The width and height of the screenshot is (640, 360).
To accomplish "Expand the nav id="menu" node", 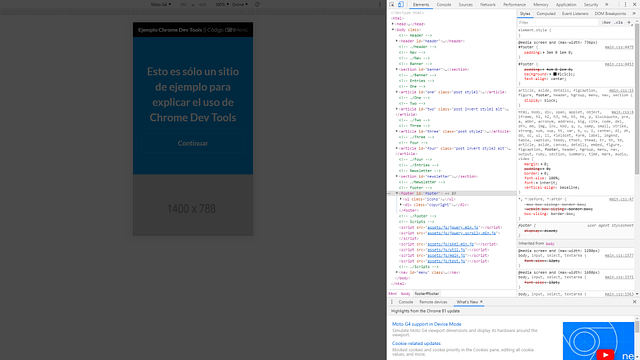I will click(x=397, y=272).
